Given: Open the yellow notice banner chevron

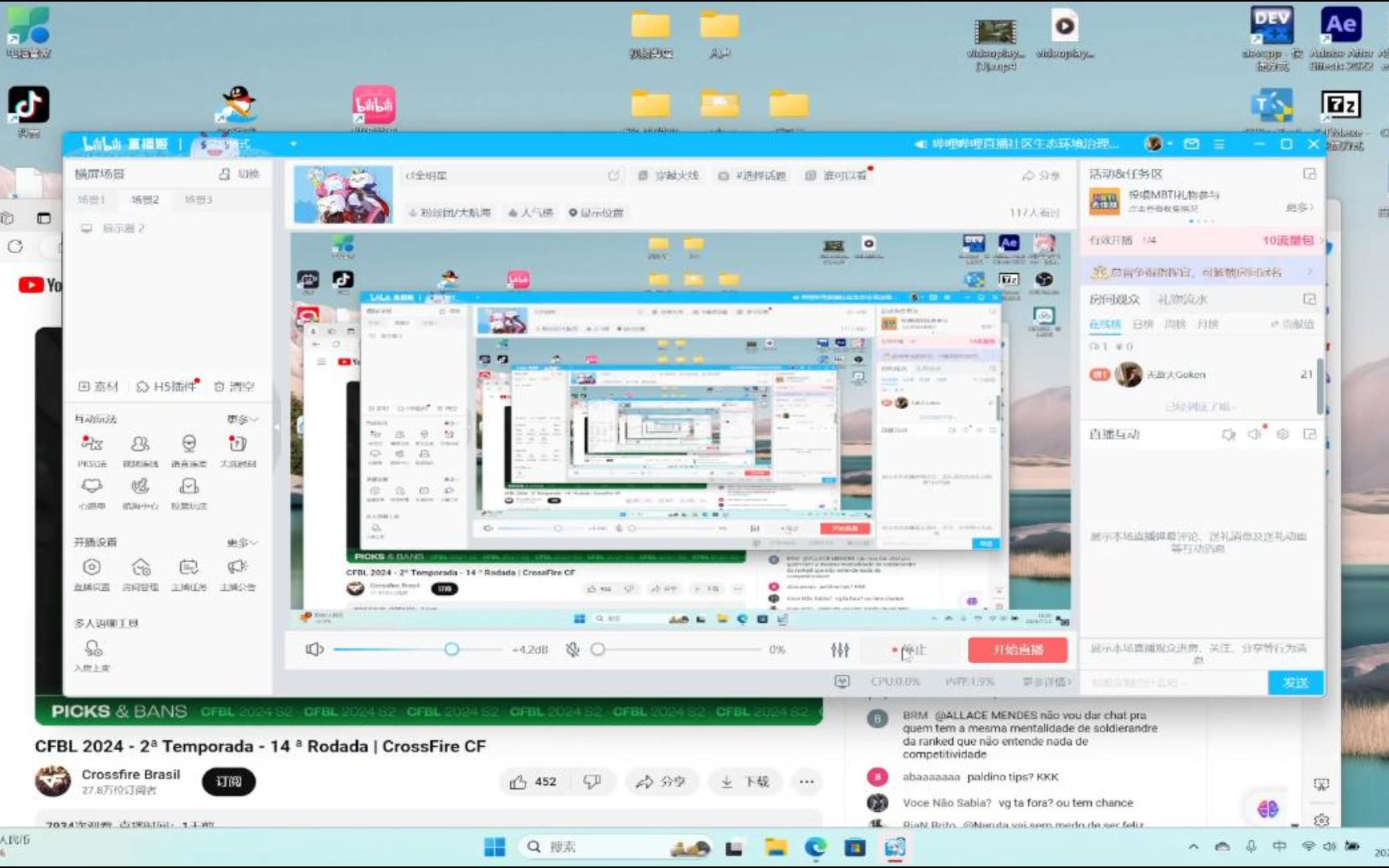Looking at the screenshot, I should coord(1310,272).
